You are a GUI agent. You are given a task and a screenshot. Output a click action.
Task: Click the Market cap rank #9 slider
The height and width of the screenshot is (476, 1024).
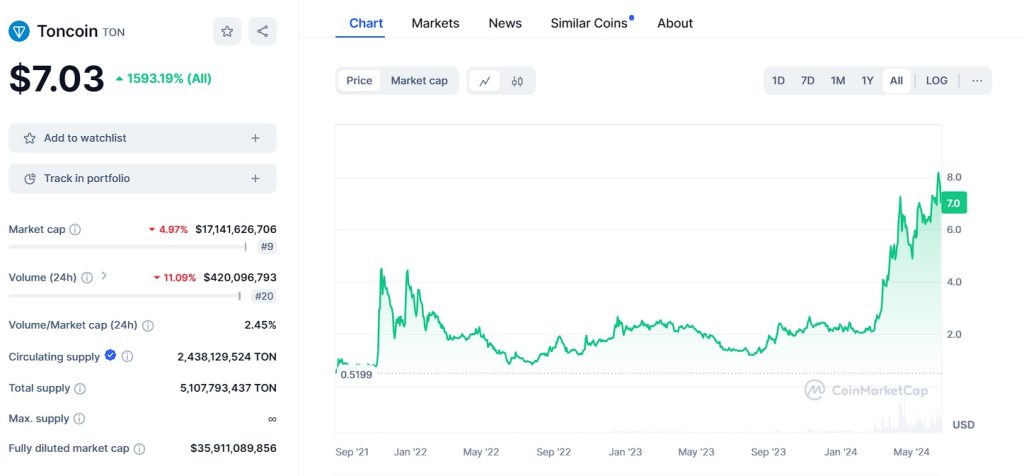pos(127,247)
